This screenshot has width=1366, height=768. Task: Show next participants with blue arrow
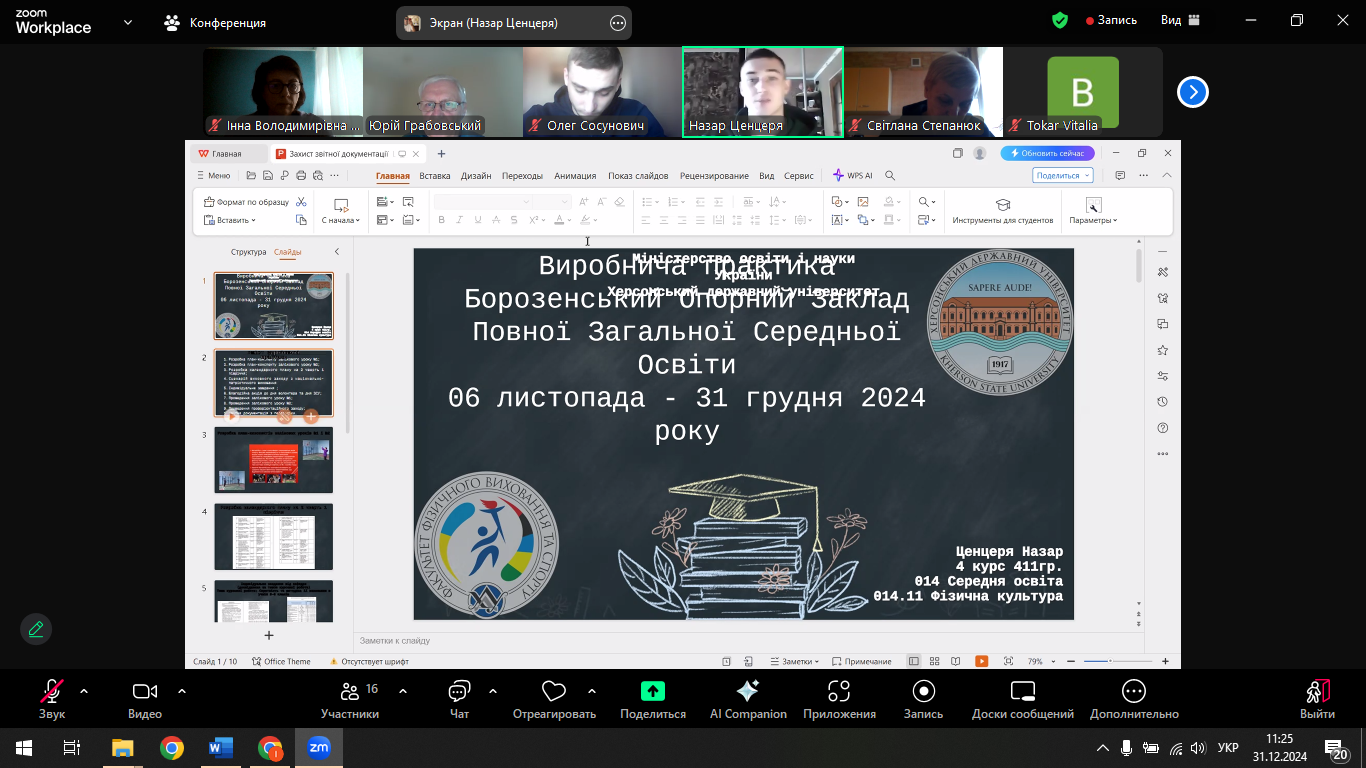(x=1192, y=92)
